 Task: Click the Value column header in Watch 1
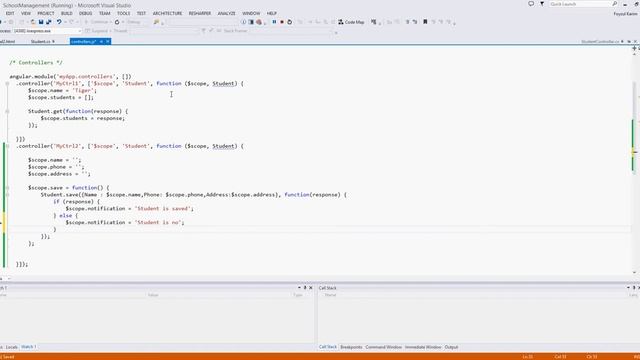[x=153, y=295]
